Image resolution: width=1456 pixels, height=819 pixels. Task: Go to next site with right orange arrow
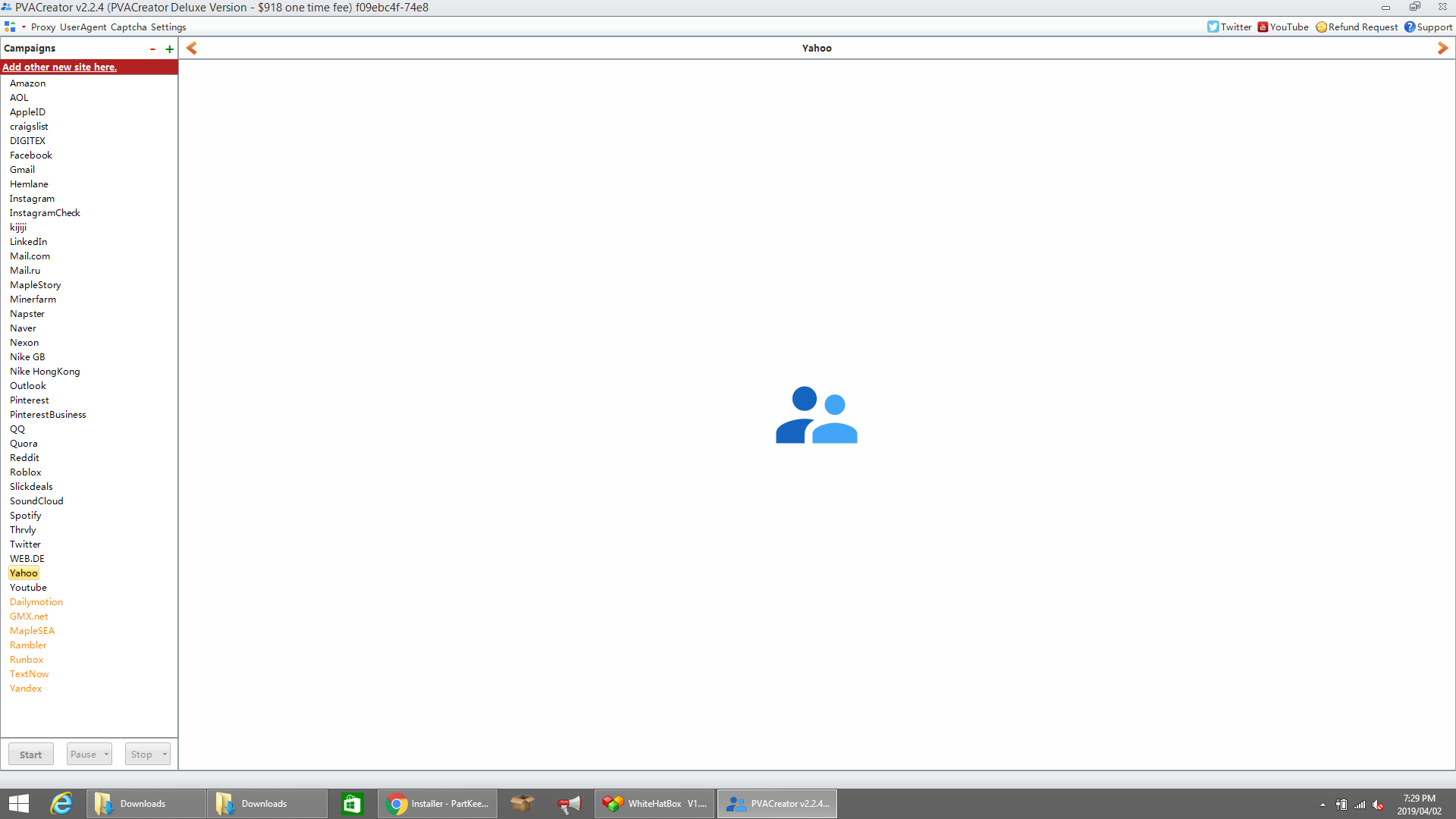point(1442,48)
